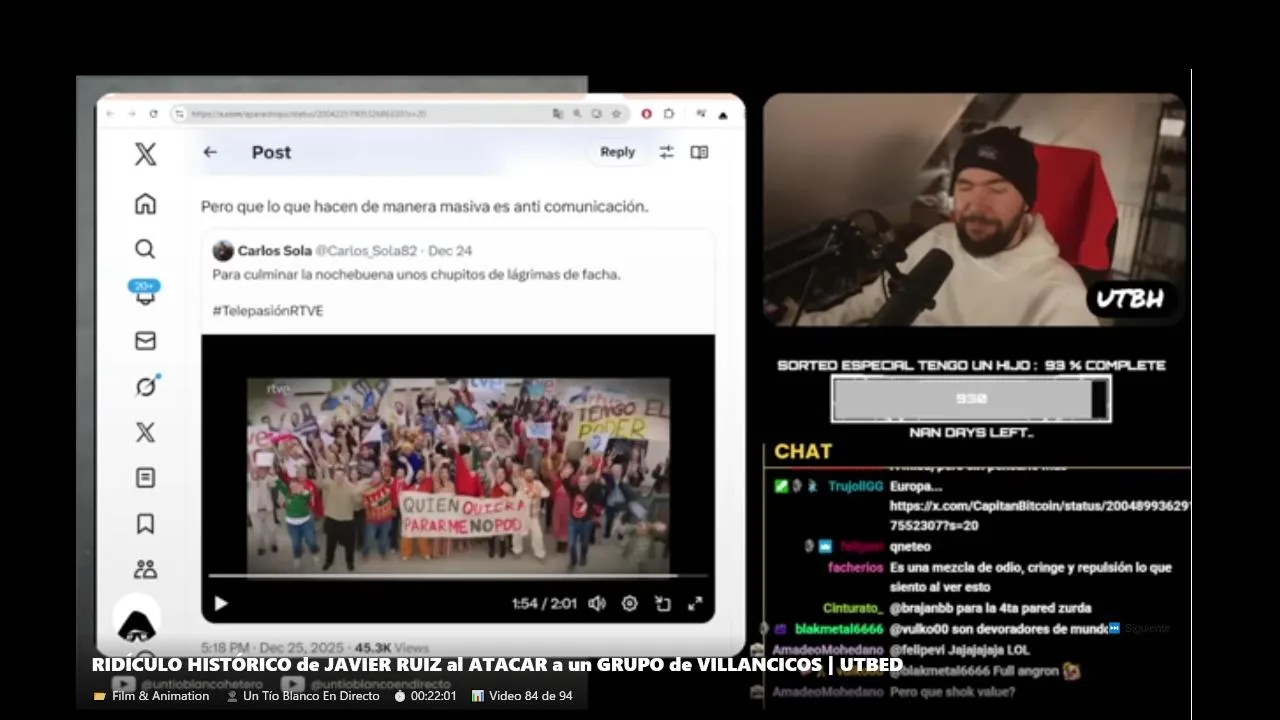Click browser forward navigation arrow
This screenshot has width=1280, height=720.
131,114
